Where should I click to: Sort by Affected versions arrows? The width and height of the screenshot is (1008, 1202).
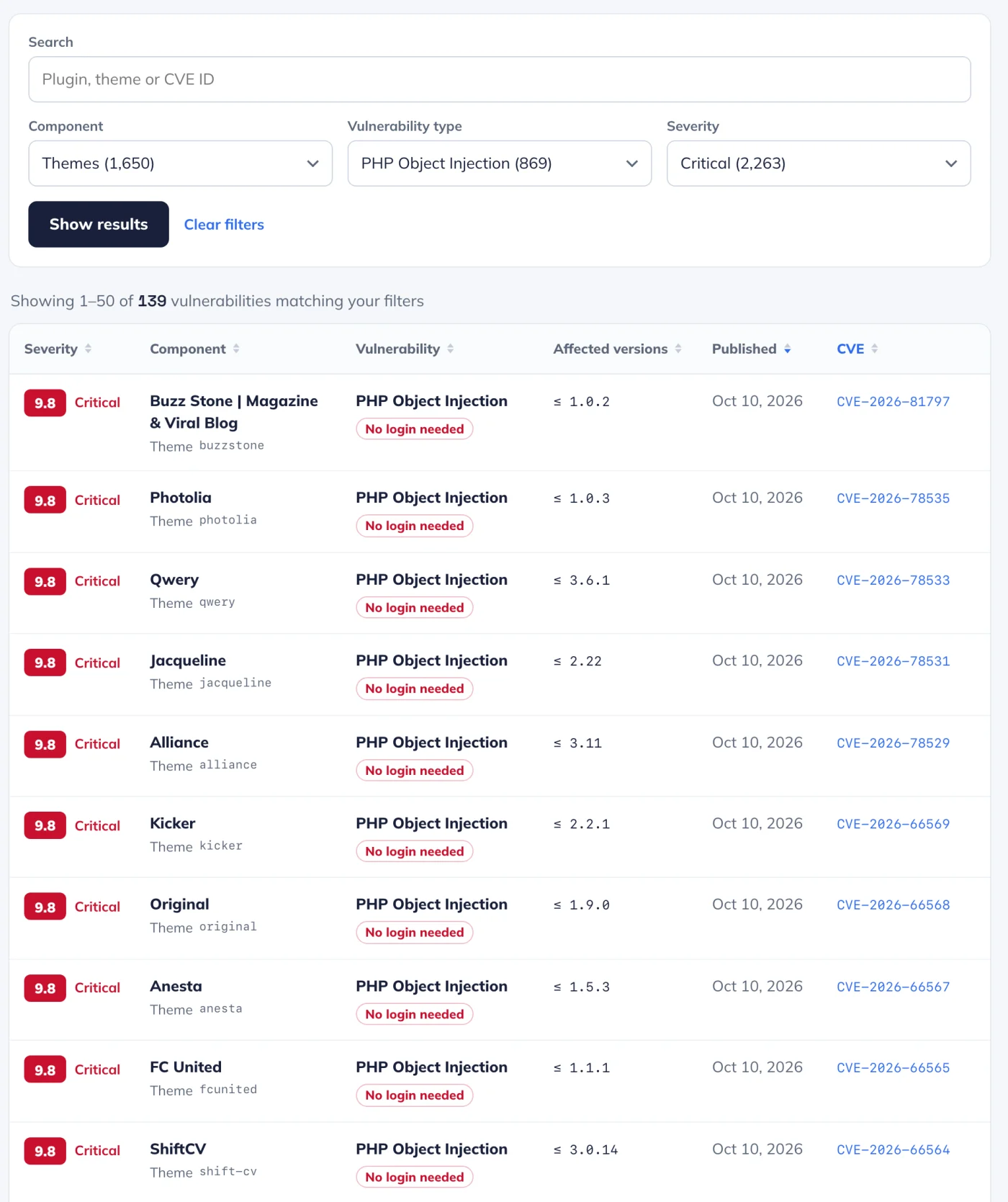678,349
